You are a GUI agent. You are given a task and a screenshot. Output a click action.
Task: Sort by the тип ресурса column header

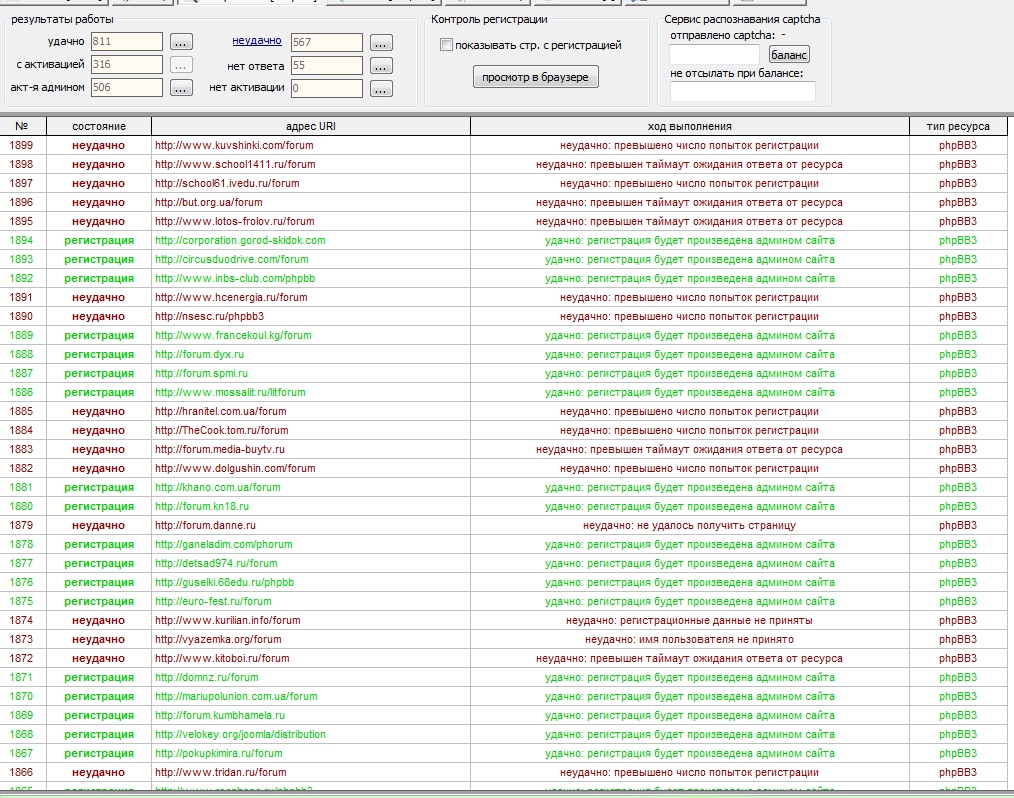tap(958, 126)
